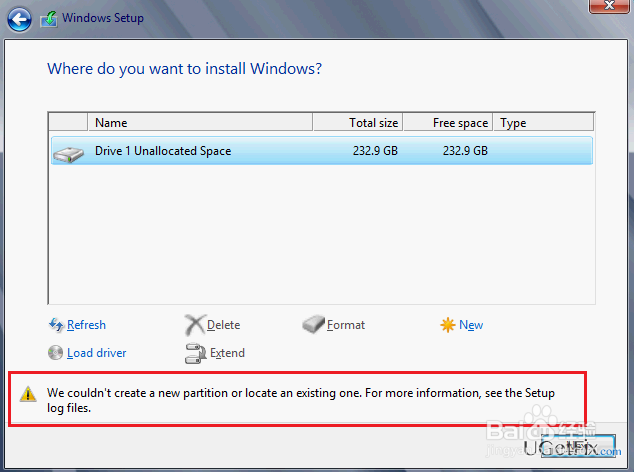The height and width of the screenshot is (472, 634).
Task: Click the Format drive icon
Action: point(313,324)
